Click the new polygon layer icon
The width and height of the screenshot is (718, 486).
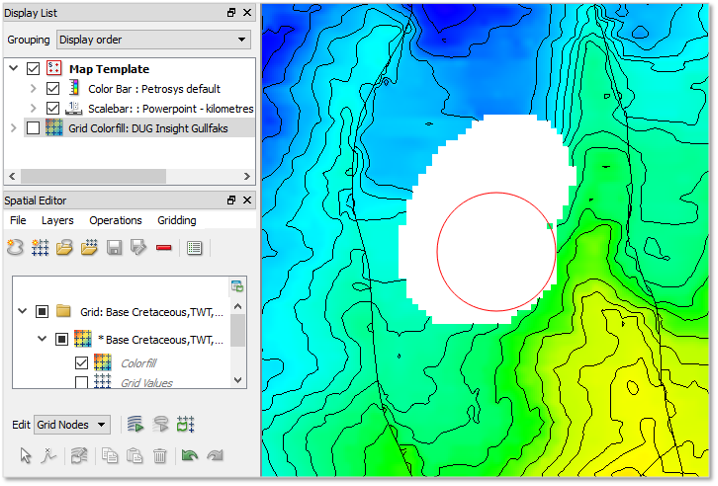coord(15,247)
